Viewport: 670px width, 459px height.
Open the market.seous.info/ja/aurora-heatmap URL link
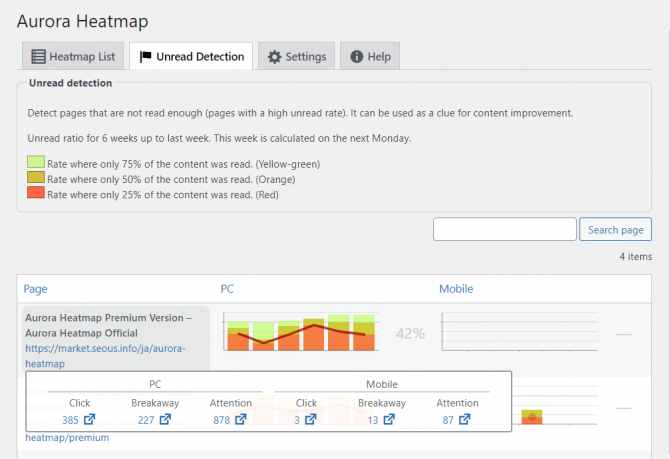click(x=105, y=356)
